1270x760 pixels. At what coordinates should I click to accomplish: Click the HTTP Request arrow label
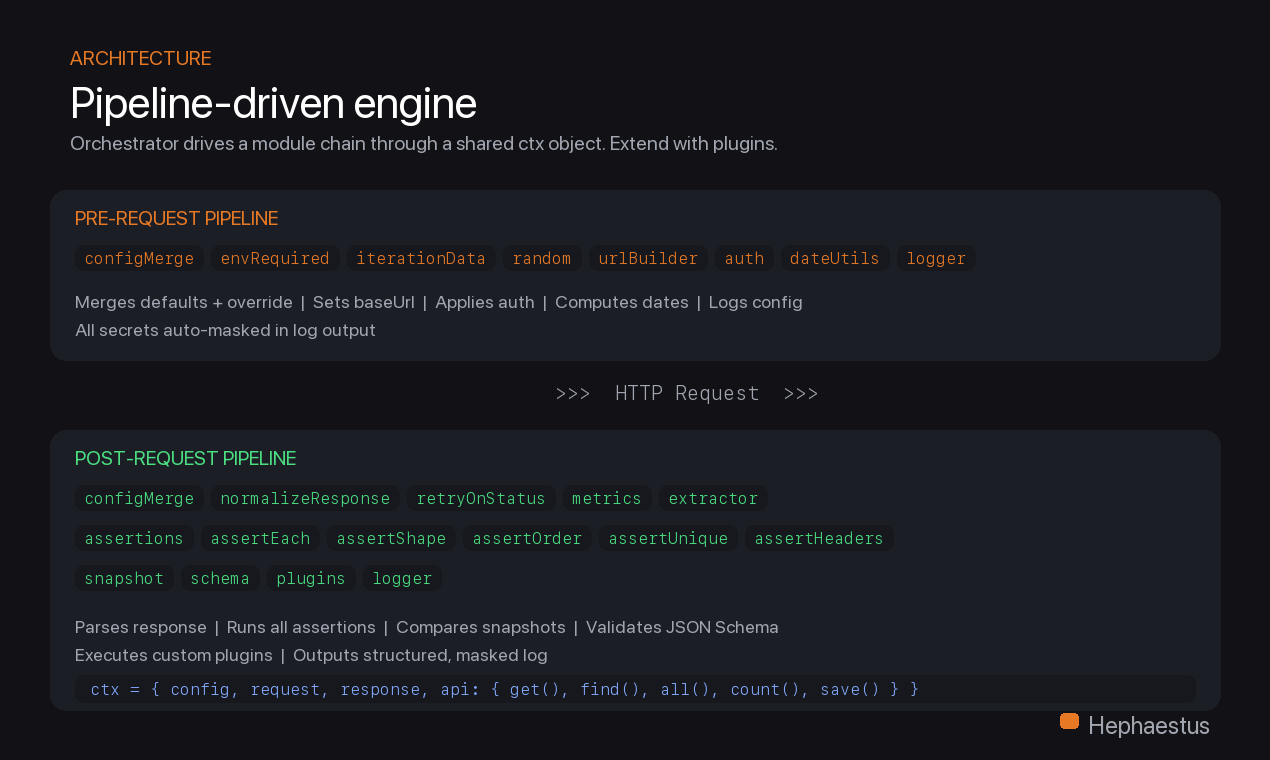pos(687,393)
